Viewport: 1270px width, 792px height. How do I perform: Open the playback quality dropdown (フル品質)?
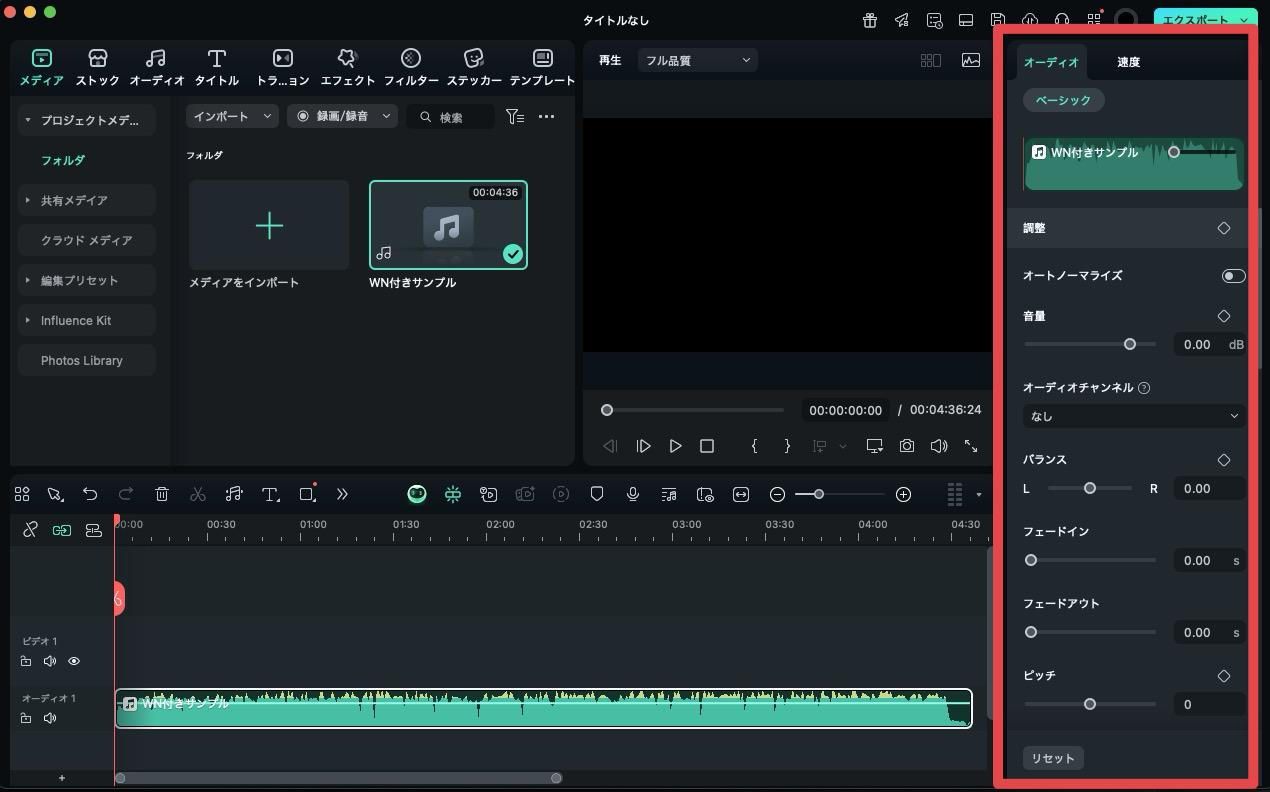697,61
